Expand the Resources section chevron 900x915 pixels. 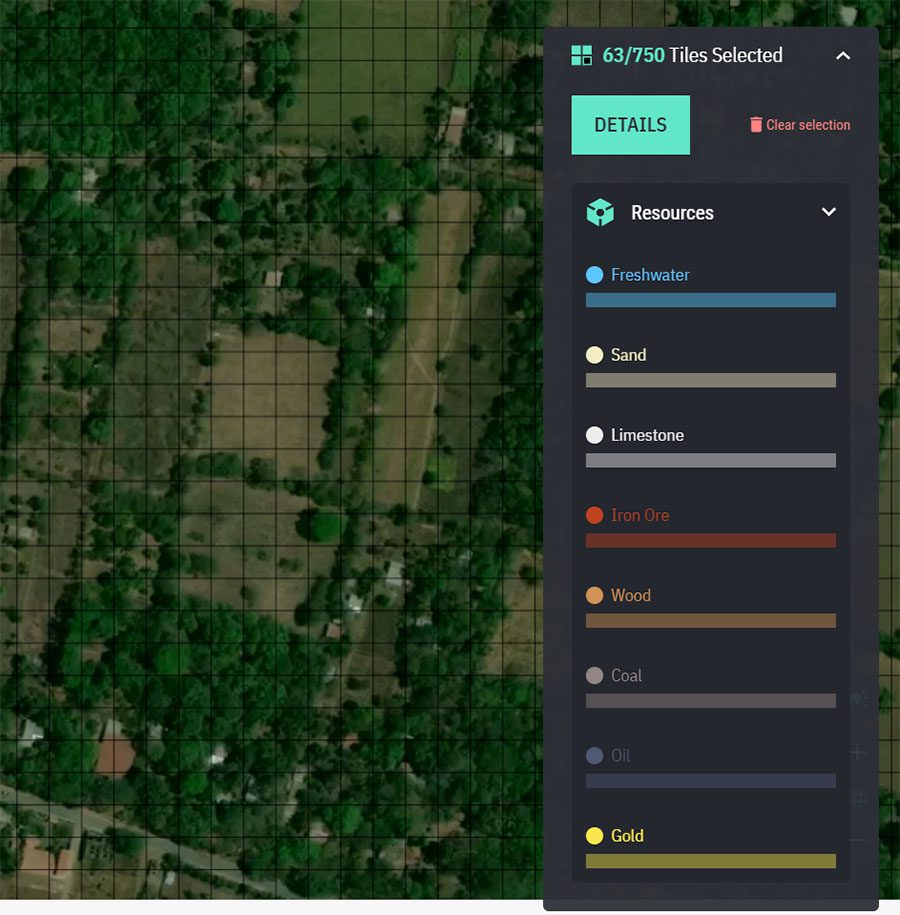pos(829,212)
